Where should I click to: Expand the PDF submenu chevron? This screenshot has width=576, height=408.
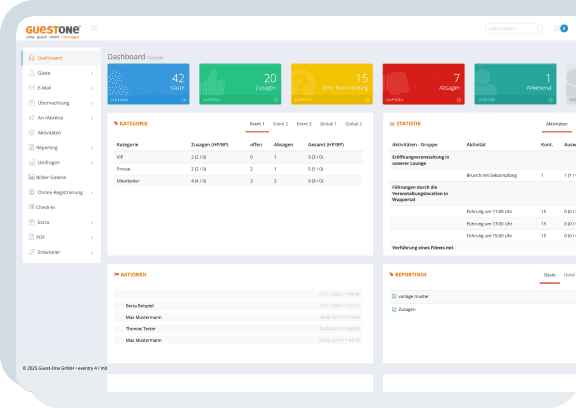(92, 238)
